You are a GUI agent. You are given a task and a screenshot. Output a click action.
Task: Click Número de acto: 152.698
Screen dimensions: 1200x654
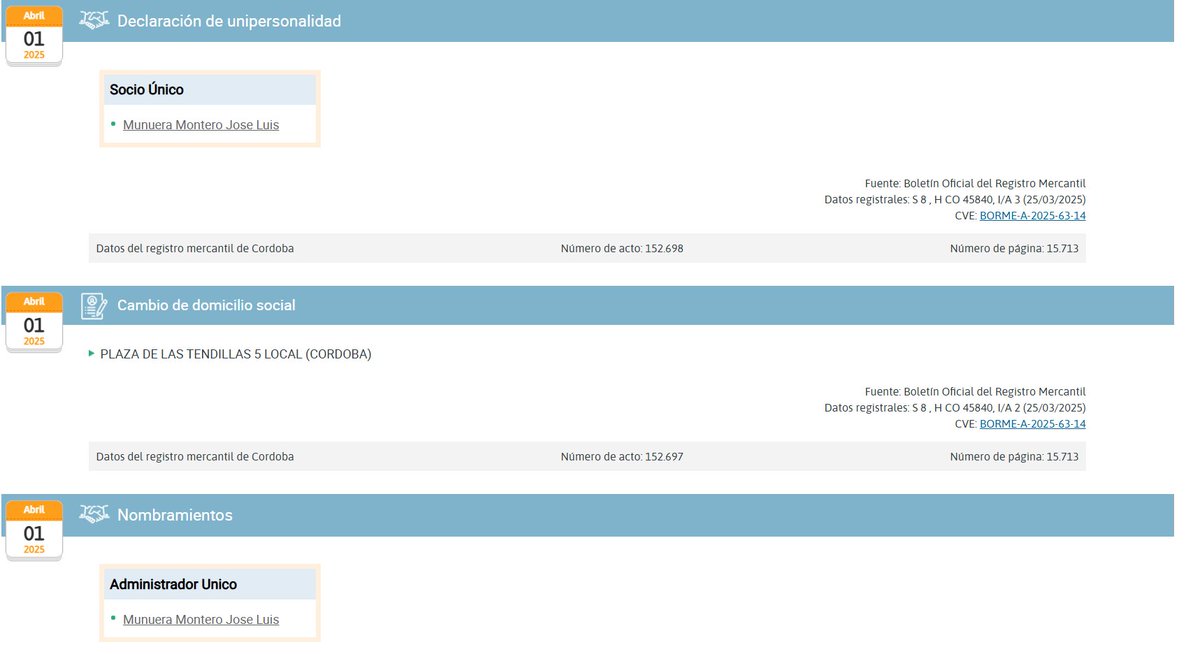click(x=622, y=248)
